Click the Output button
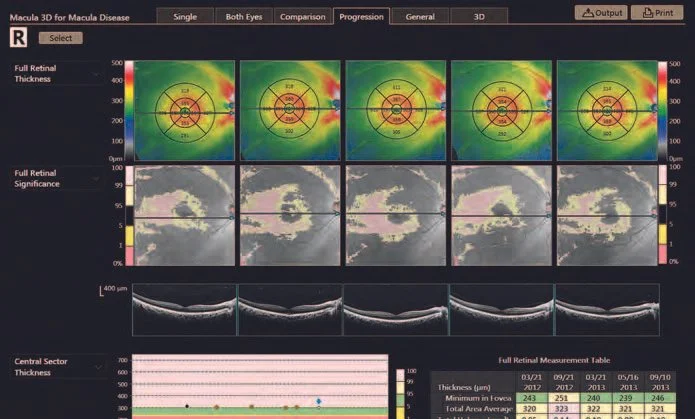The width and height of the screenshot is (695, 419). click(601, 13)
